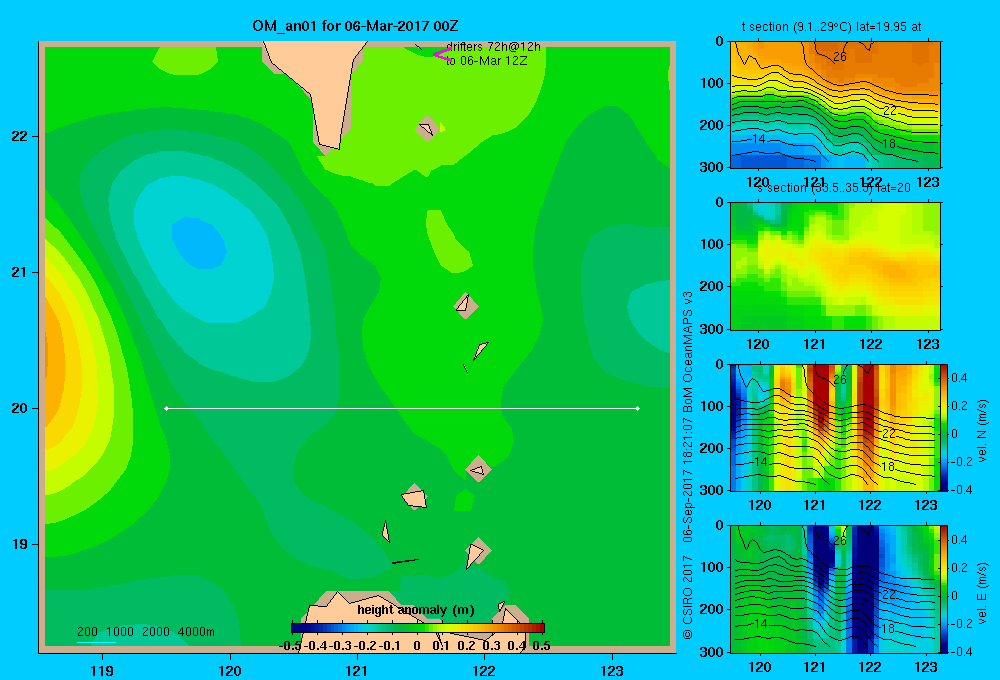The height and width of the screenshot is (680, 1000).
Task: Click the "26" contour label in temperature section
Action: point(840,56)
